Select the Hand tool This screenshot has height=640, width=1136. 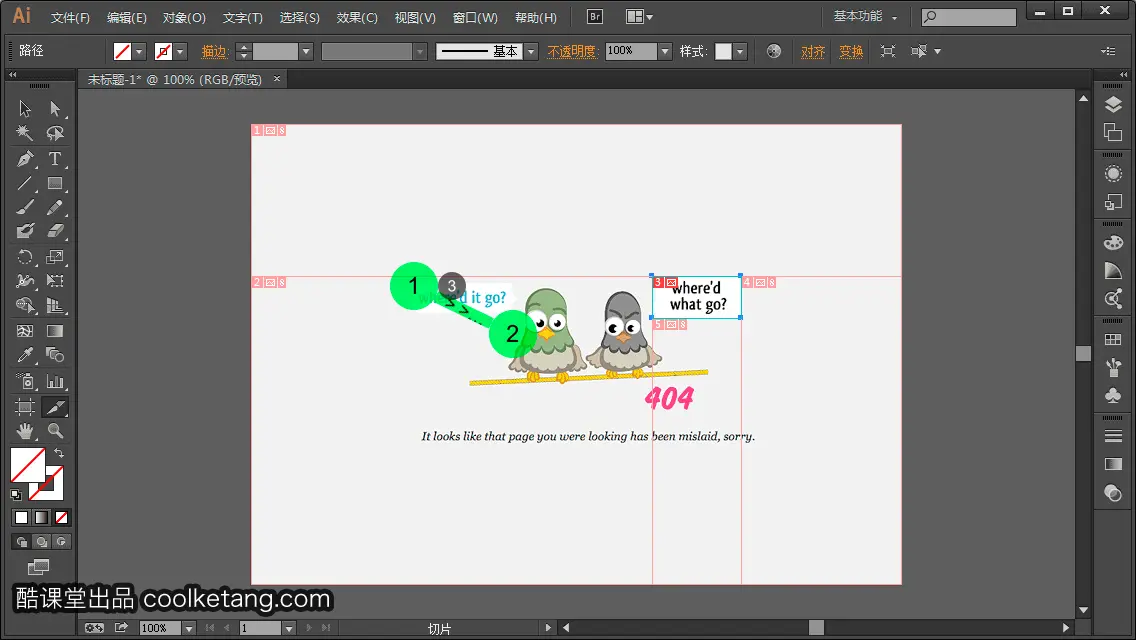pos(25,431)
